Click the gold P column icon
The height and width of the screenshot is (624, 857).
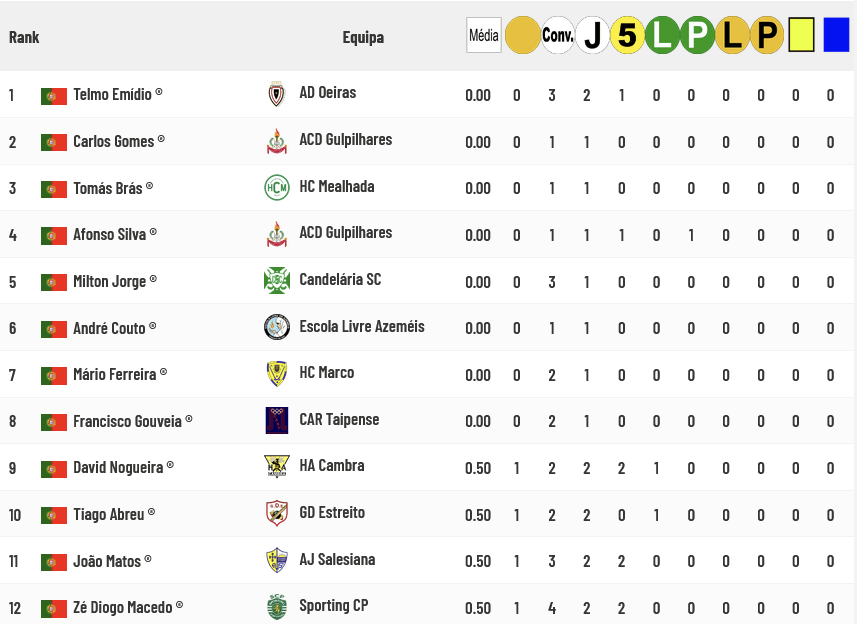pos(767,36)
